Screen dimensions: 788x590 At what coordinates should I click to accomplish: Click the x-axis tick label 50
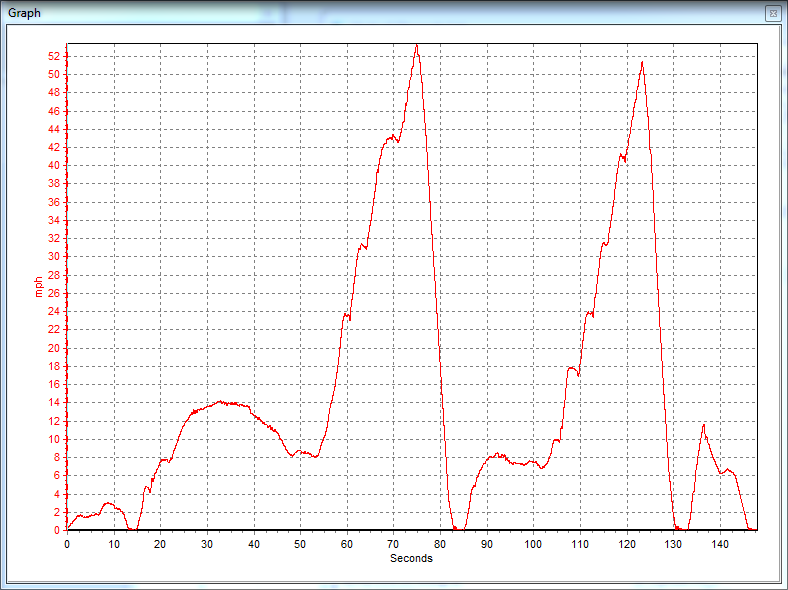click(x=300, y=544)
